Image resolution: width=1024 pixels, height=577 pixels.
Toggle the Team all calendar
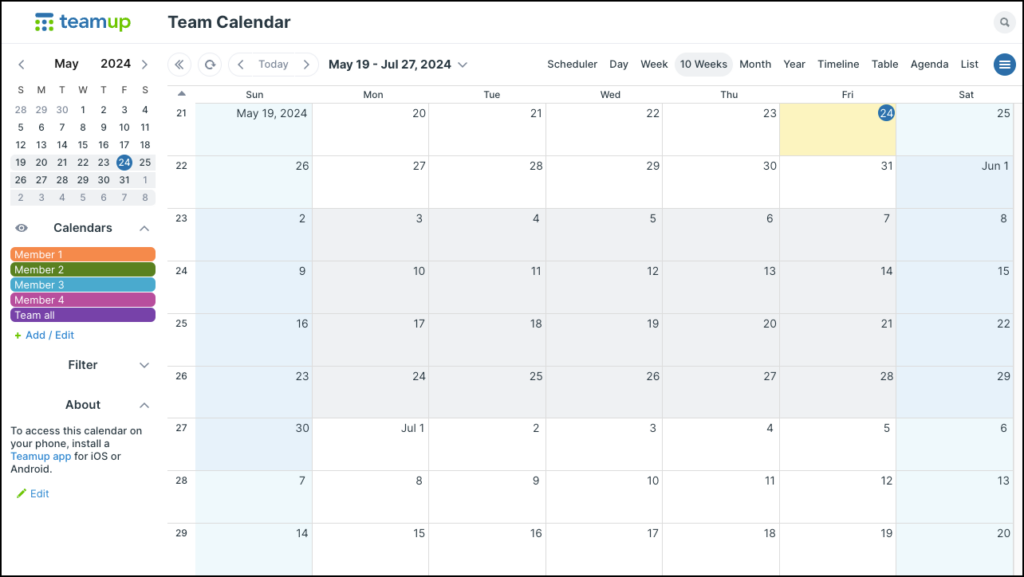[x=82, y=314]
